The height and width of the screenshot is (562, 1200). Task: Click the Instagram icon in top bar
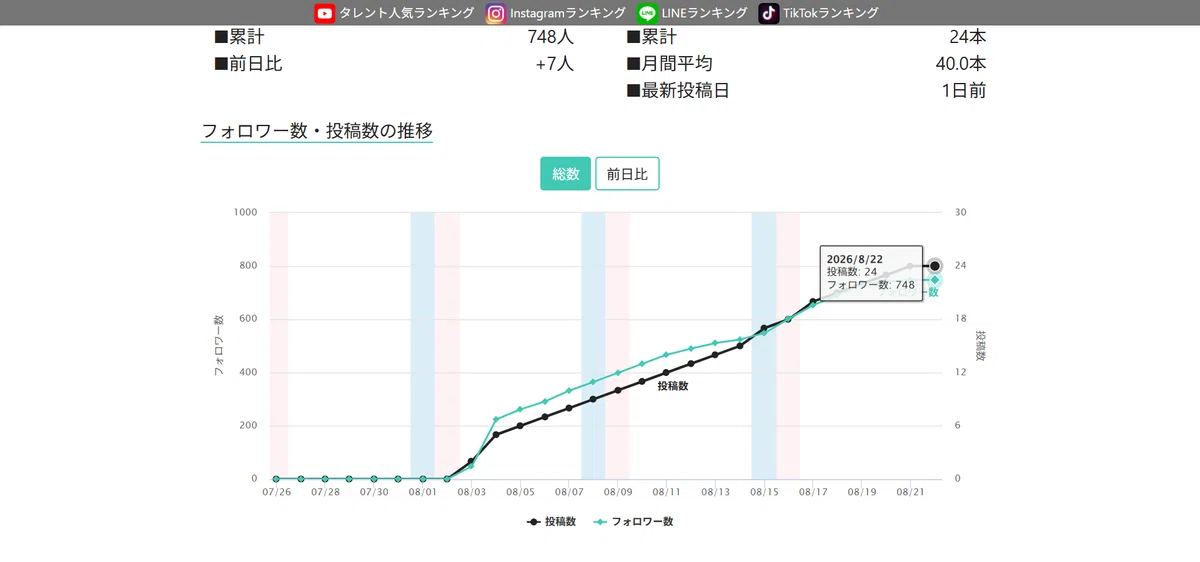coord(496,13)
